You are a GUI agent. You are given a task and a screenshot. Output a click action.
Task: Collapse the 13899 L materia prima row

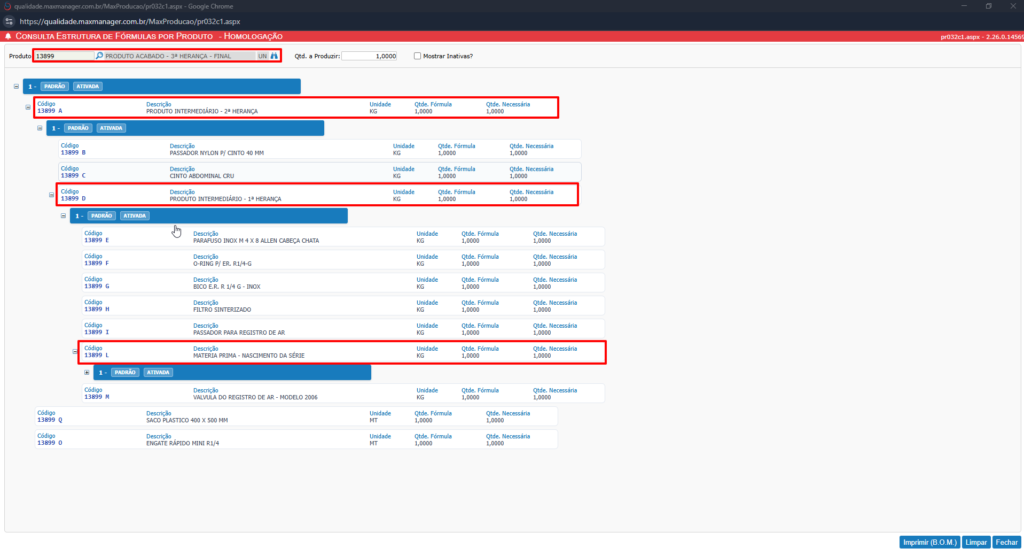point(76,351)
